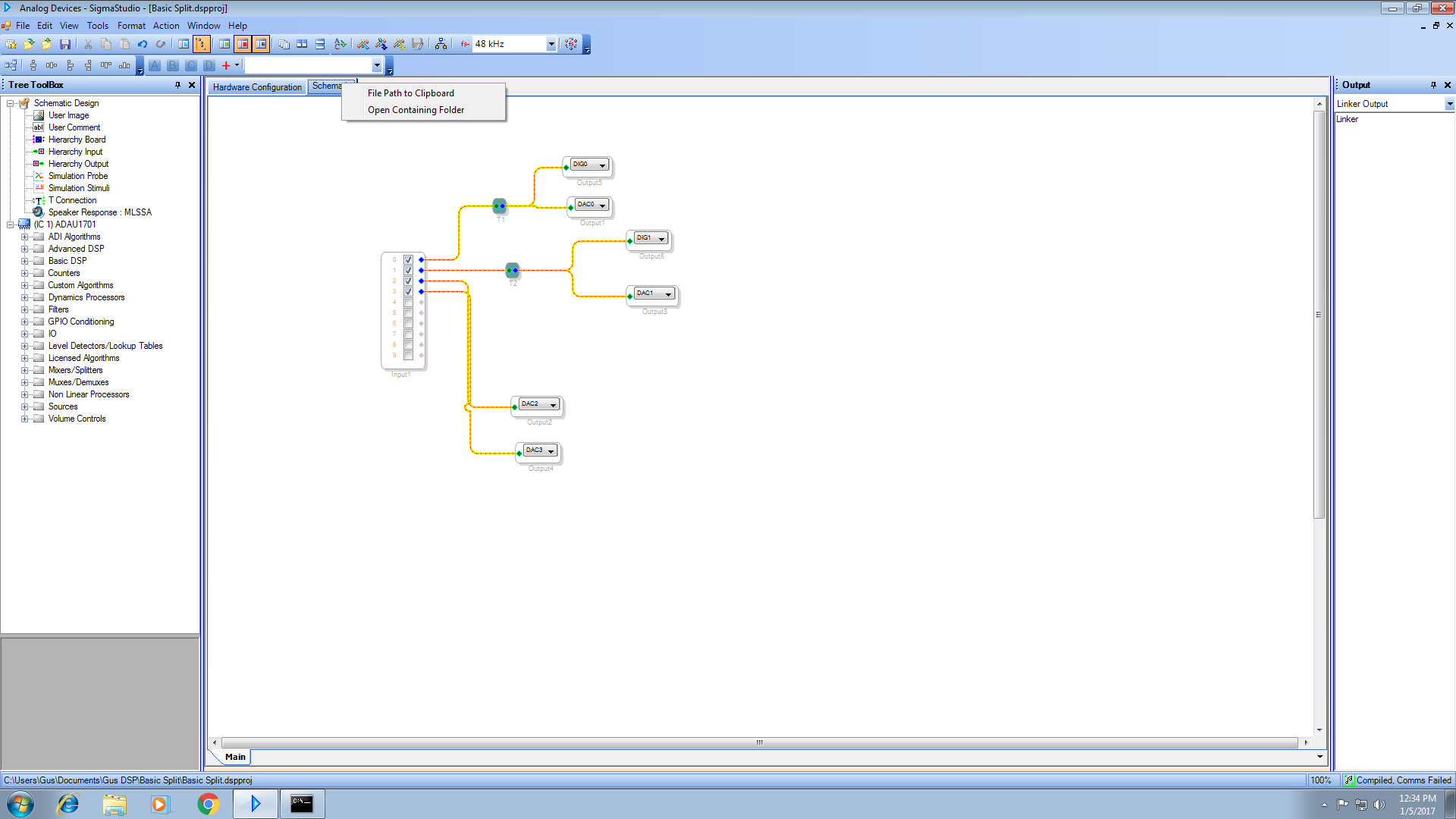Click the Save project floppy icon

pyautogui.click(x=65, y=44)
